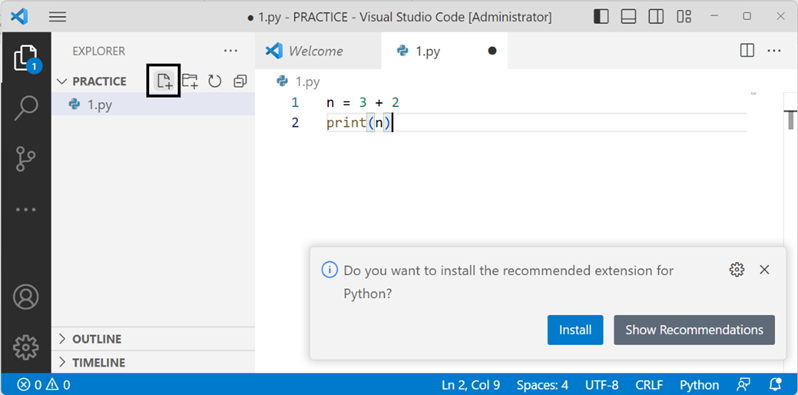This screenshot has height=395, width=798.
Task: Toggle the primary side bar visibility
Action: click(601, 17)
